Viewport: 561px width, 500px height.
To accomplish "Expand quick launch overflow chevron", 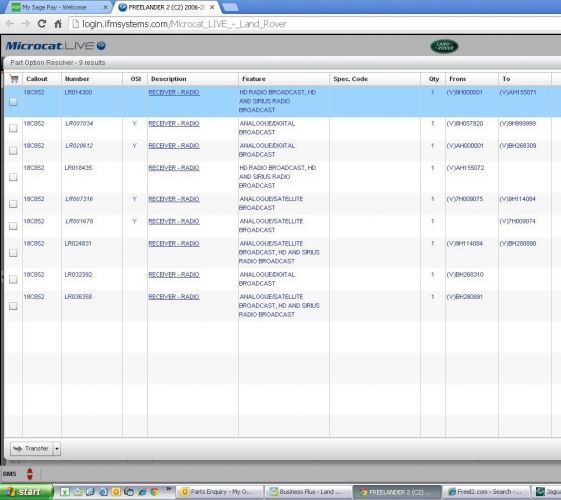I will click(169, 489).
